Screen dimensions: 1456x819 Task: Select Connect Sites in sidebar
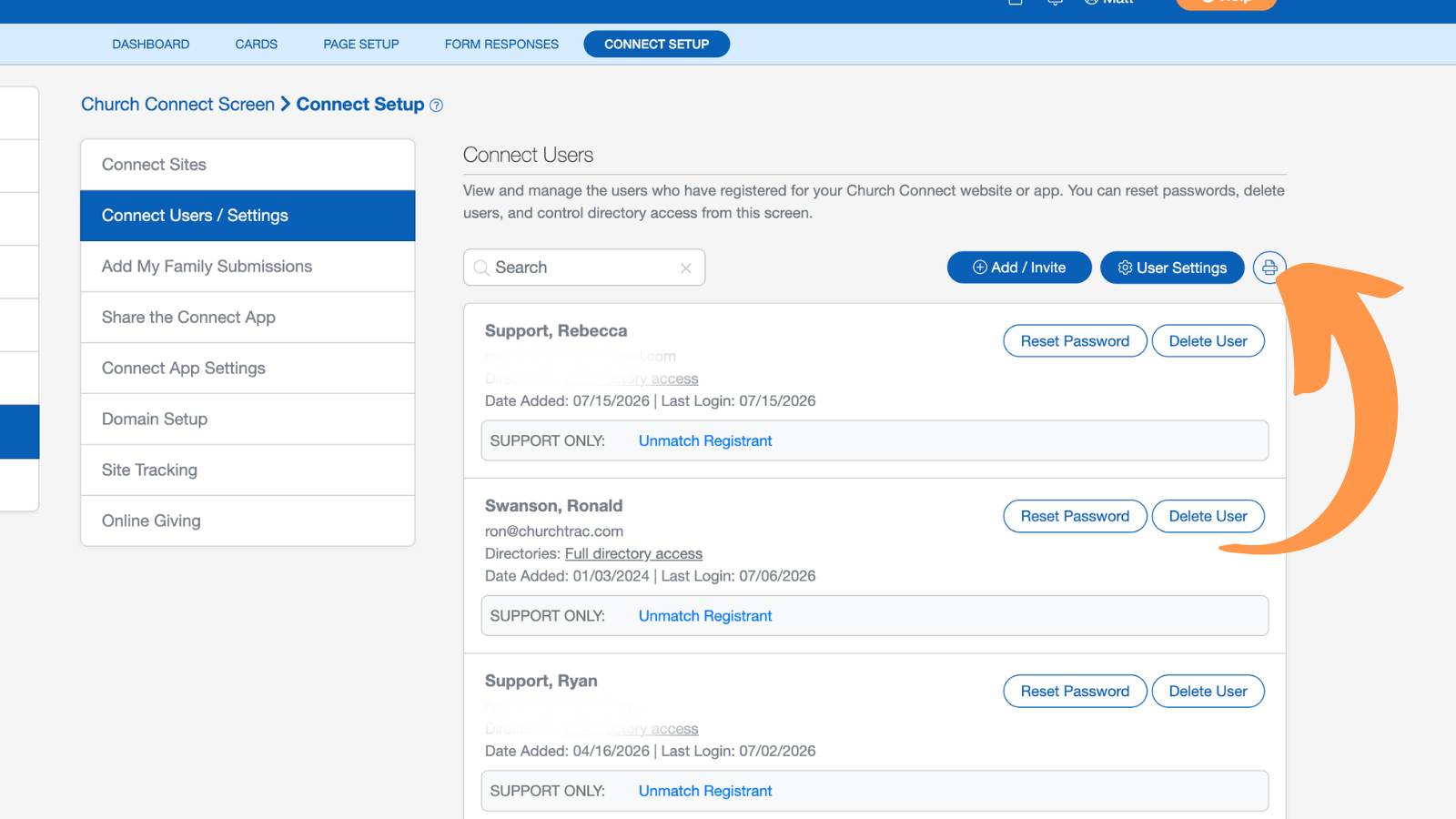(x=248, y=165)
